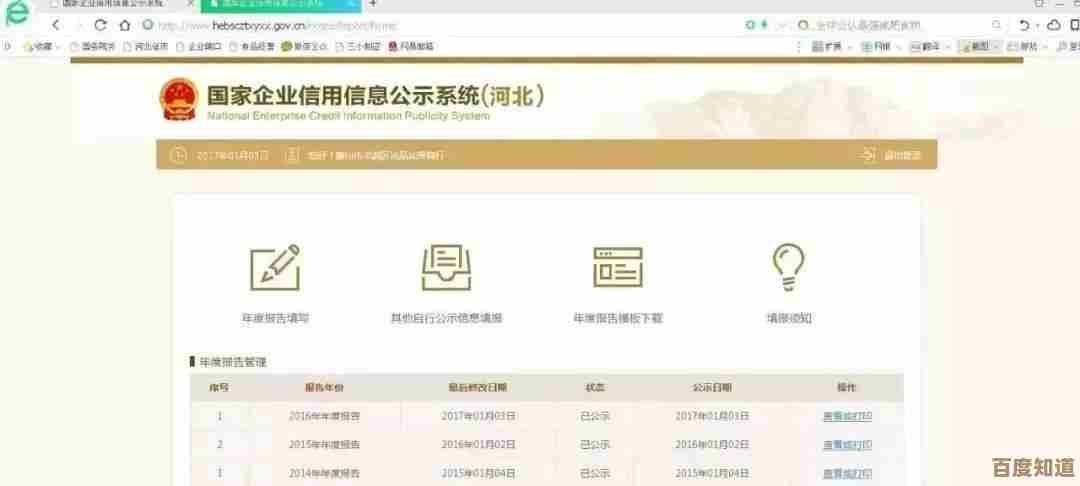Click the 2014年年度报告 cell
The width and height of the screenshot is (1080, 486).
[x=324, y=474]
